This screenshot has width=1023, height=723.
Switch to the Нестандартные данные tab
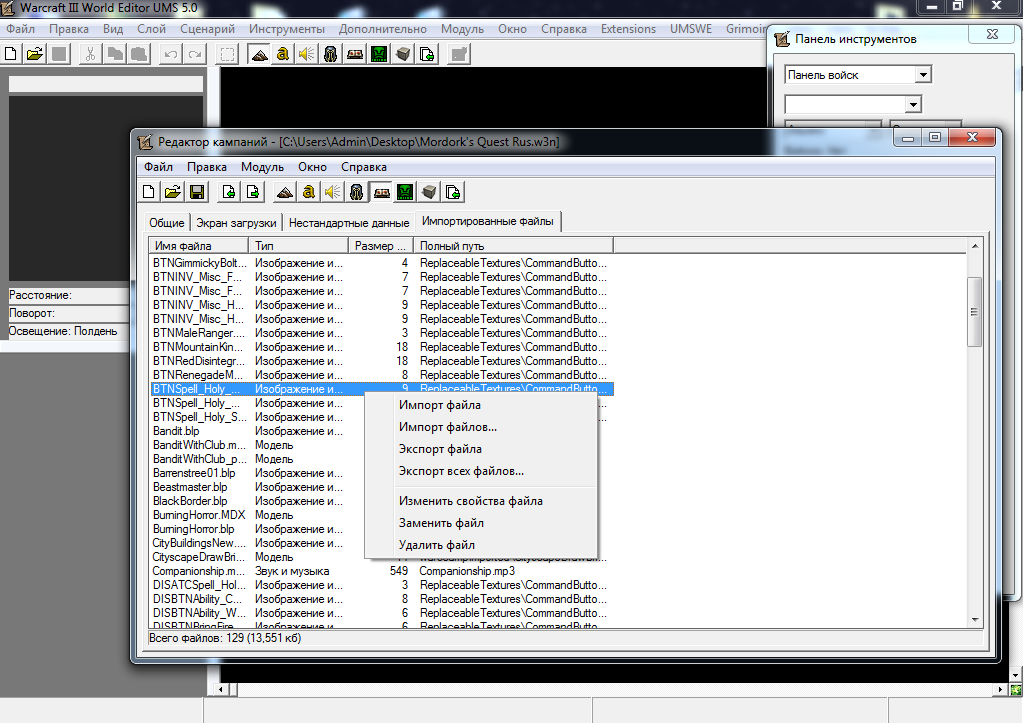pyautogui.click(x=349, y=223)
